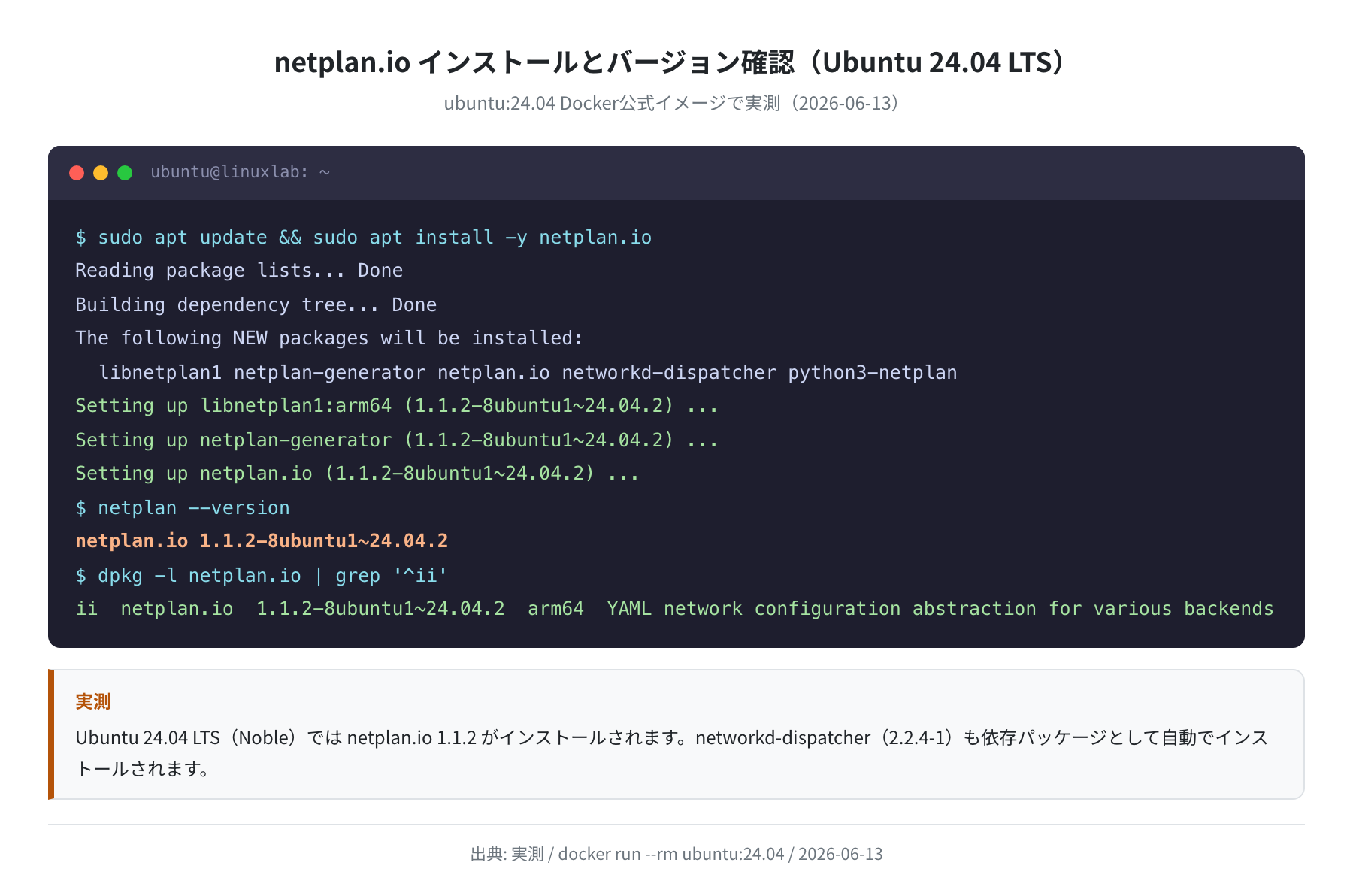The image size is (1353, 896).
Task: Click the package list line starting with libnetplan1
Action: point(528,372)
